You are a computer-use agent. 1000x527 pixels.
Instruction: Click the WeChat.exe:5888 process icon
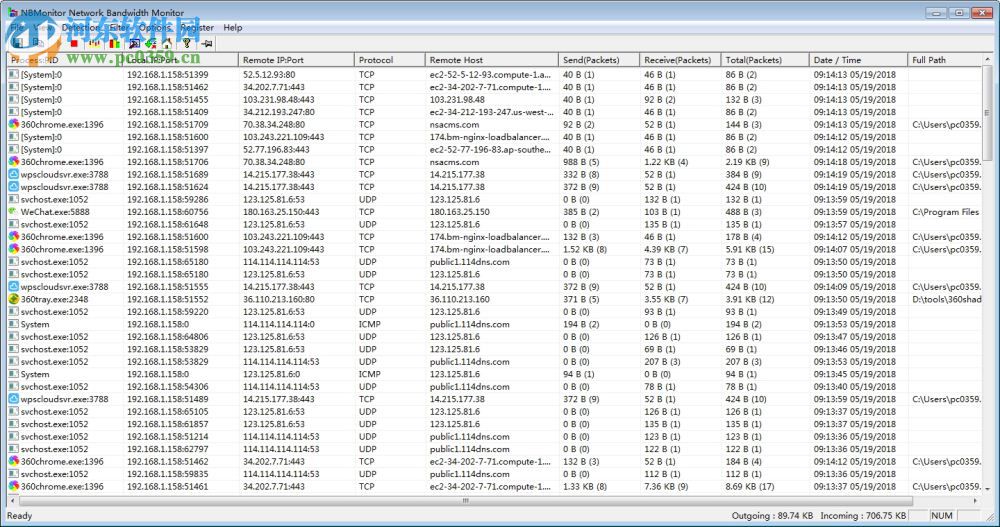tap(13, 212)
